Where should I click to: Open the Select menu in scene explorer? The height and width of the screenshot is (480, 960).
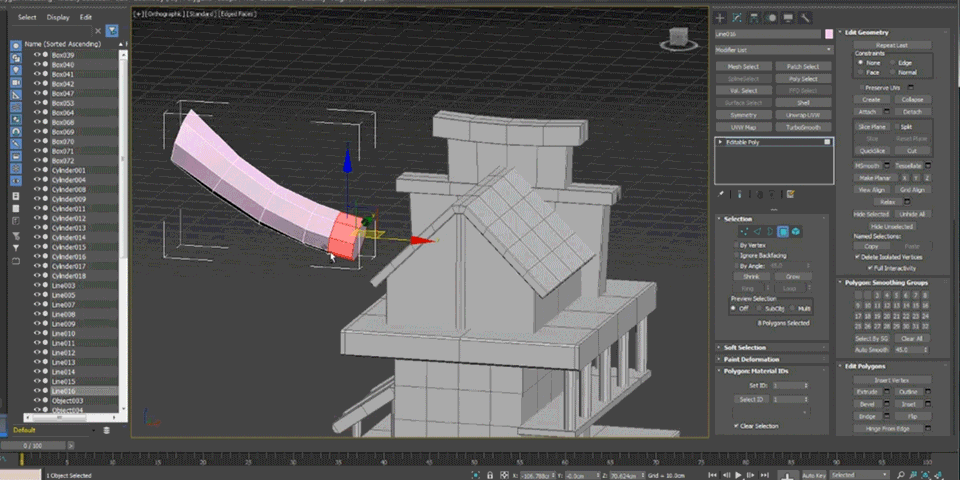27,17
